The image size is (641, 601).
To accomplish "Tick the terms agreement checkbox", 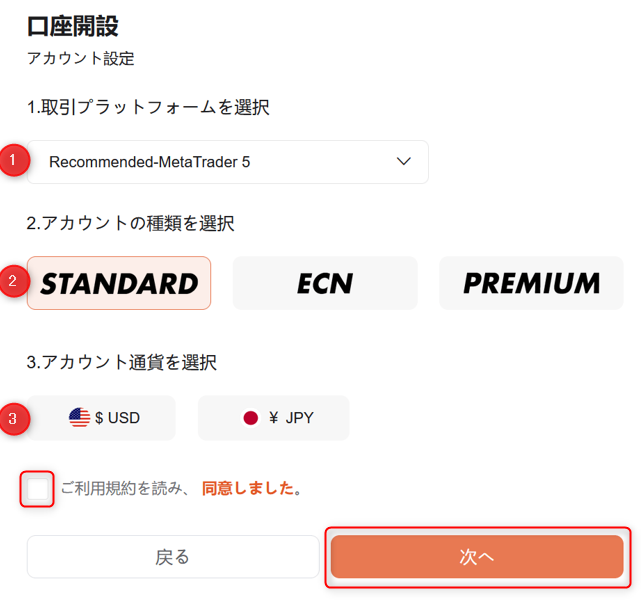I will (x=37, y=489).
